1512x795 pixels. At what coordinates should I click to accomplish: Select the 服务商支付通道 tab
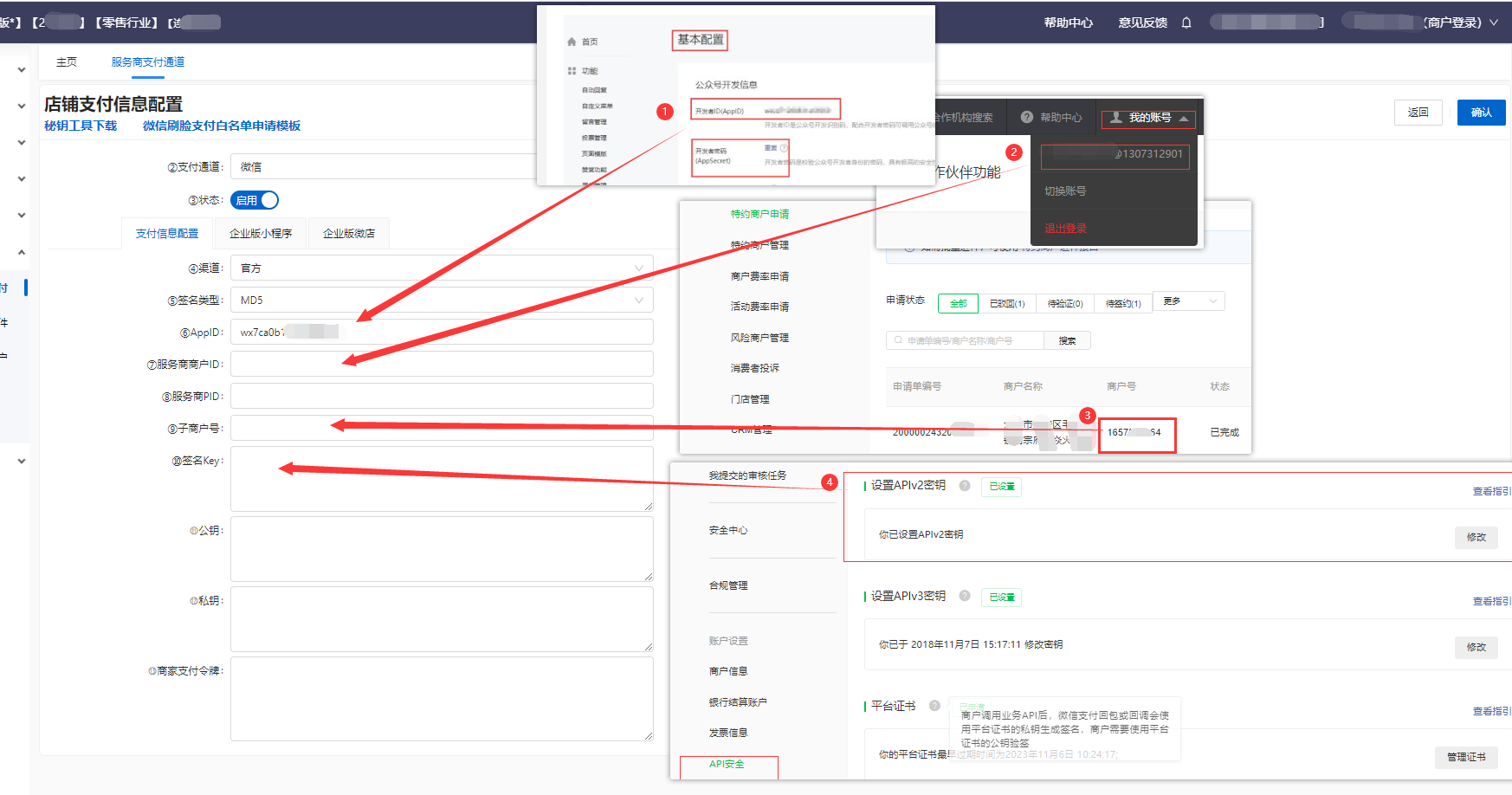click(x=147, y=62)
